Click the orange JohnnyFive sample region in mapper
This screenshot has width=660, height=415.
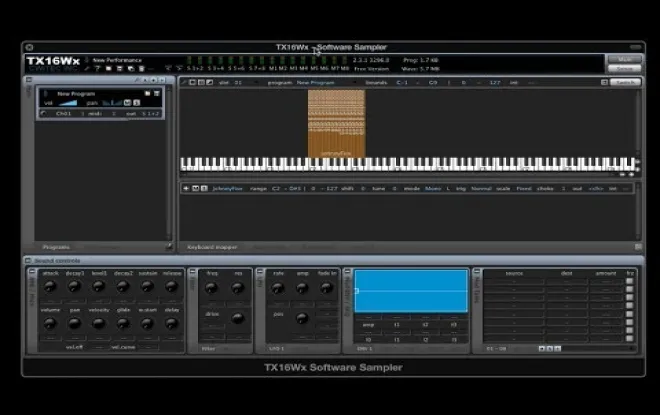pos(337,123)
